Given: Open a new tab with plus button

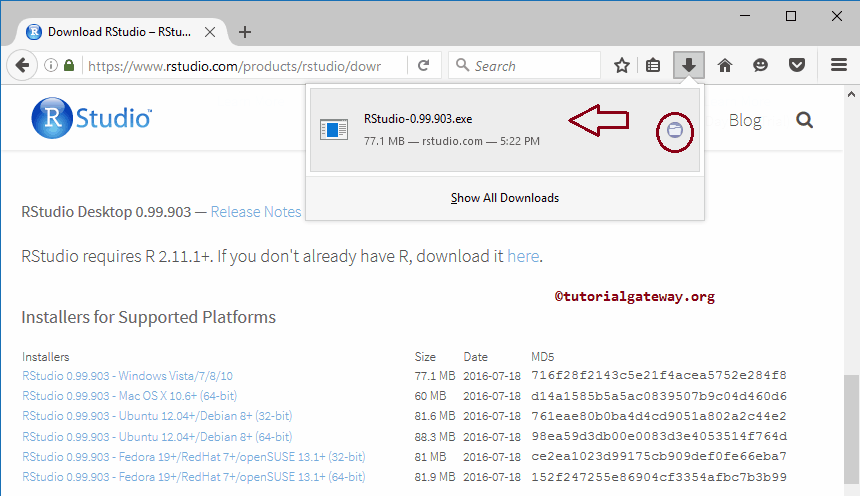Looking at the screenshot, I should [245, 32].
